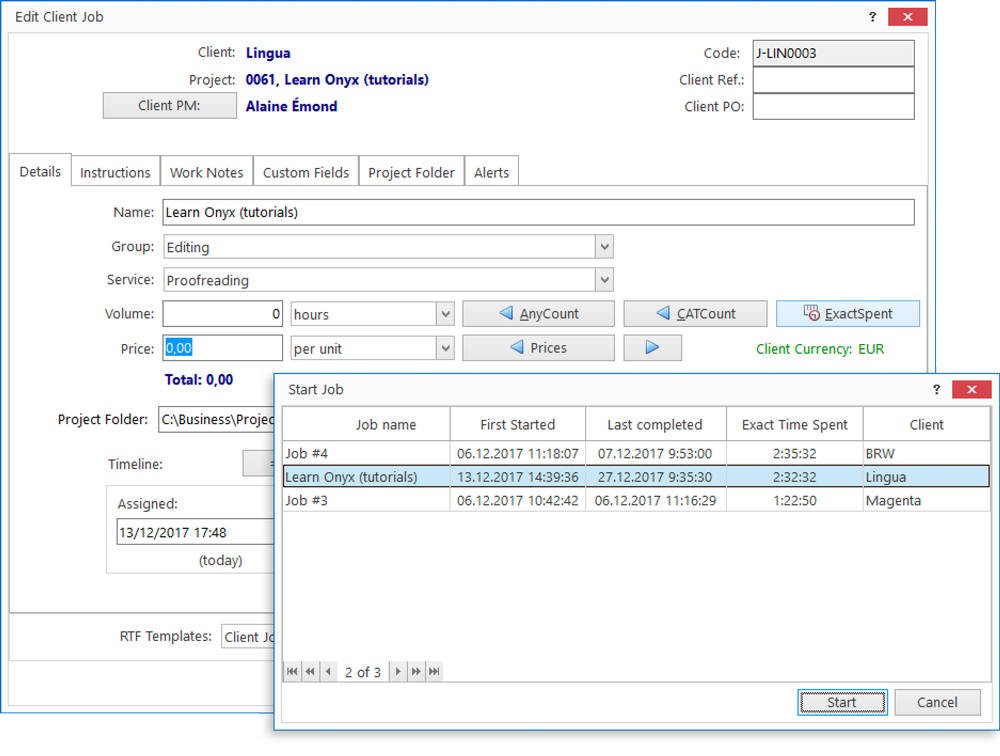1000x756 pixels.
Task: Open help for the Start Job dialog
Action: click(x=936, y=389)
